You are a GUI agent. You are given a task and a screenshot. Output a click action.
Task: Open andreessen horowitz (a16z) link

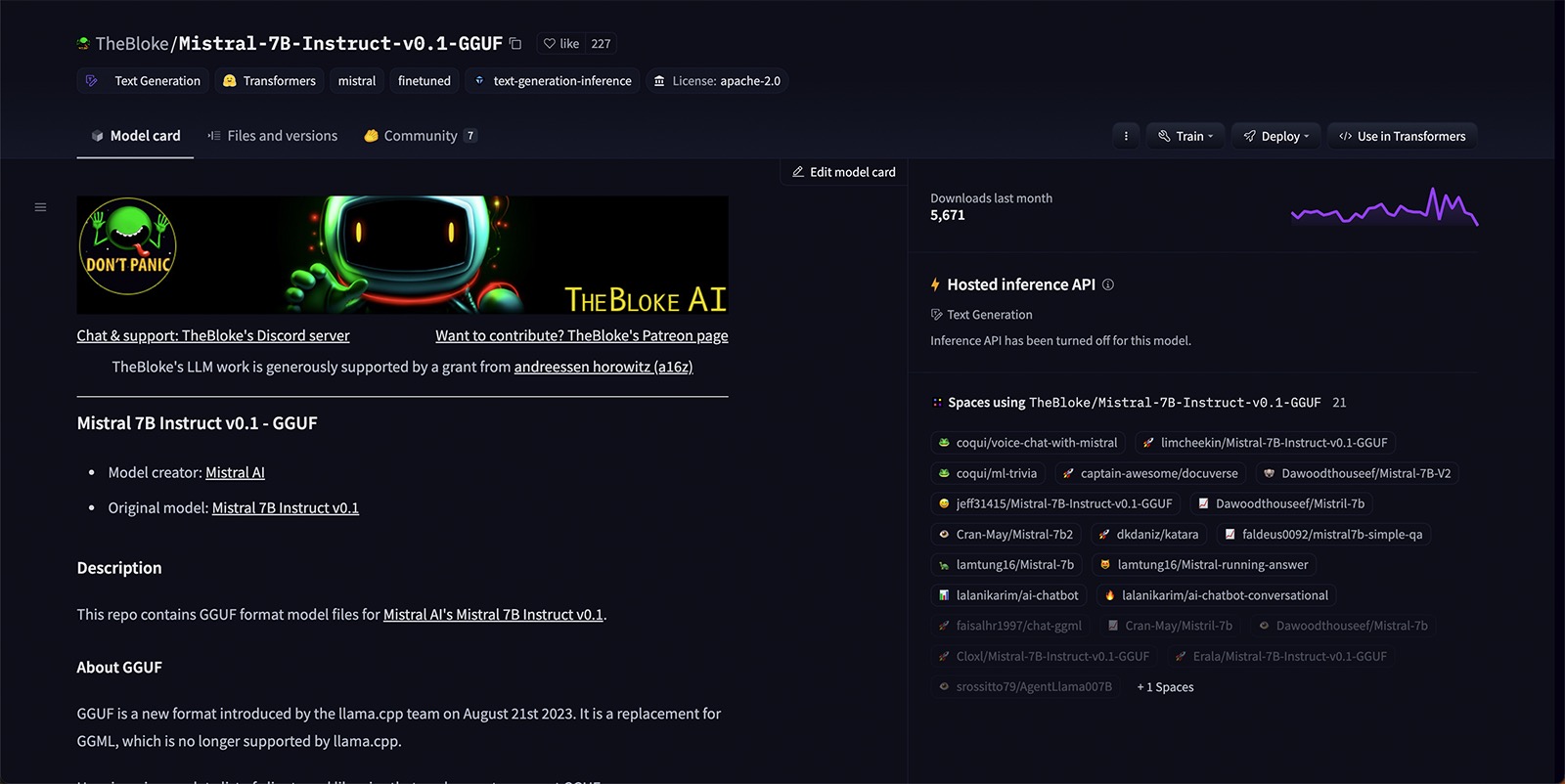tap(604, 367)
